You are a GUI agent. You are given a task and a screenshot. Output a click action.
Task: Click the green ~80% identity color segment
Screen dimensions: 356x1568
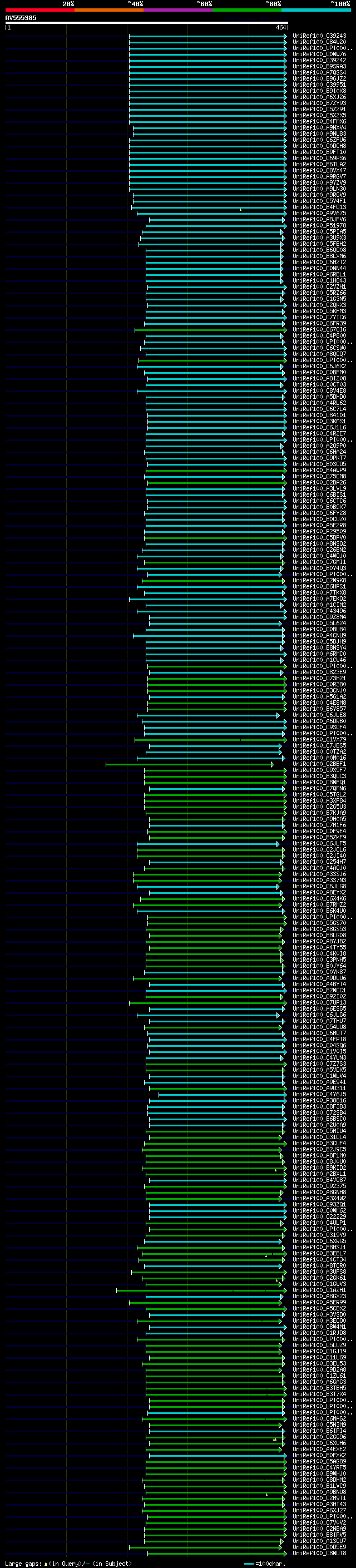pos(247,10)
